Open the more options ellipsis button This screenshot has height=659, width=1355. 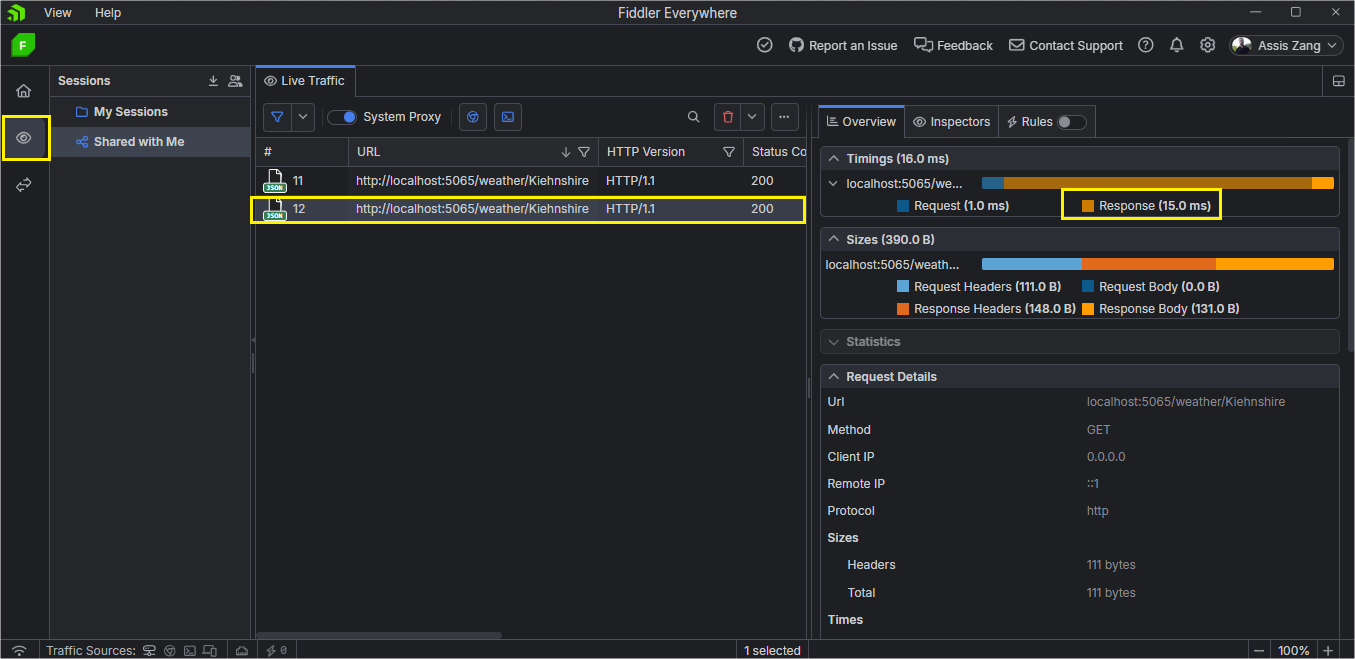pyautogui.click(x=784, y=117)
